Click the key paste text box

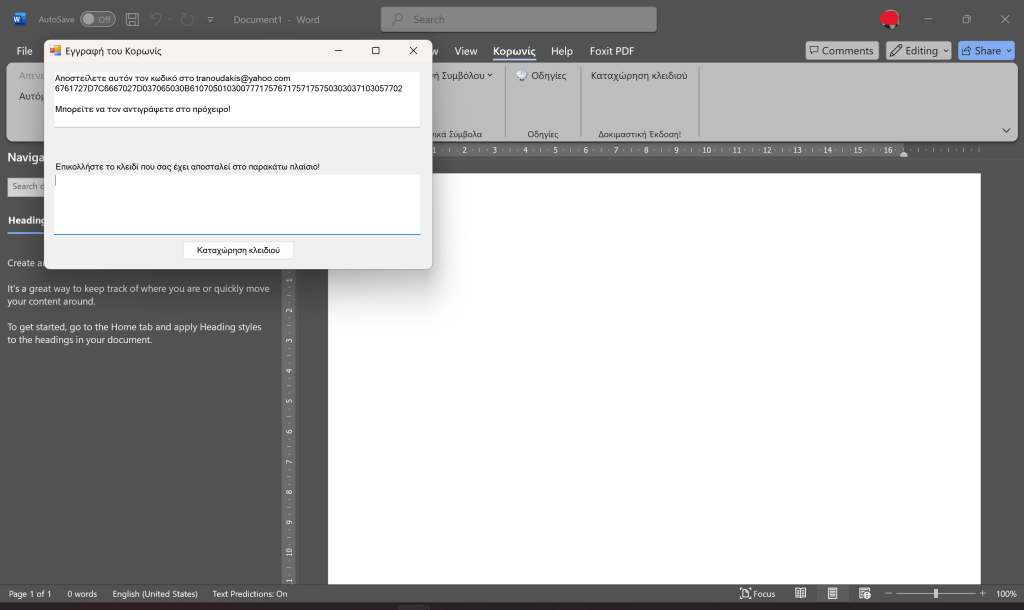237,204
